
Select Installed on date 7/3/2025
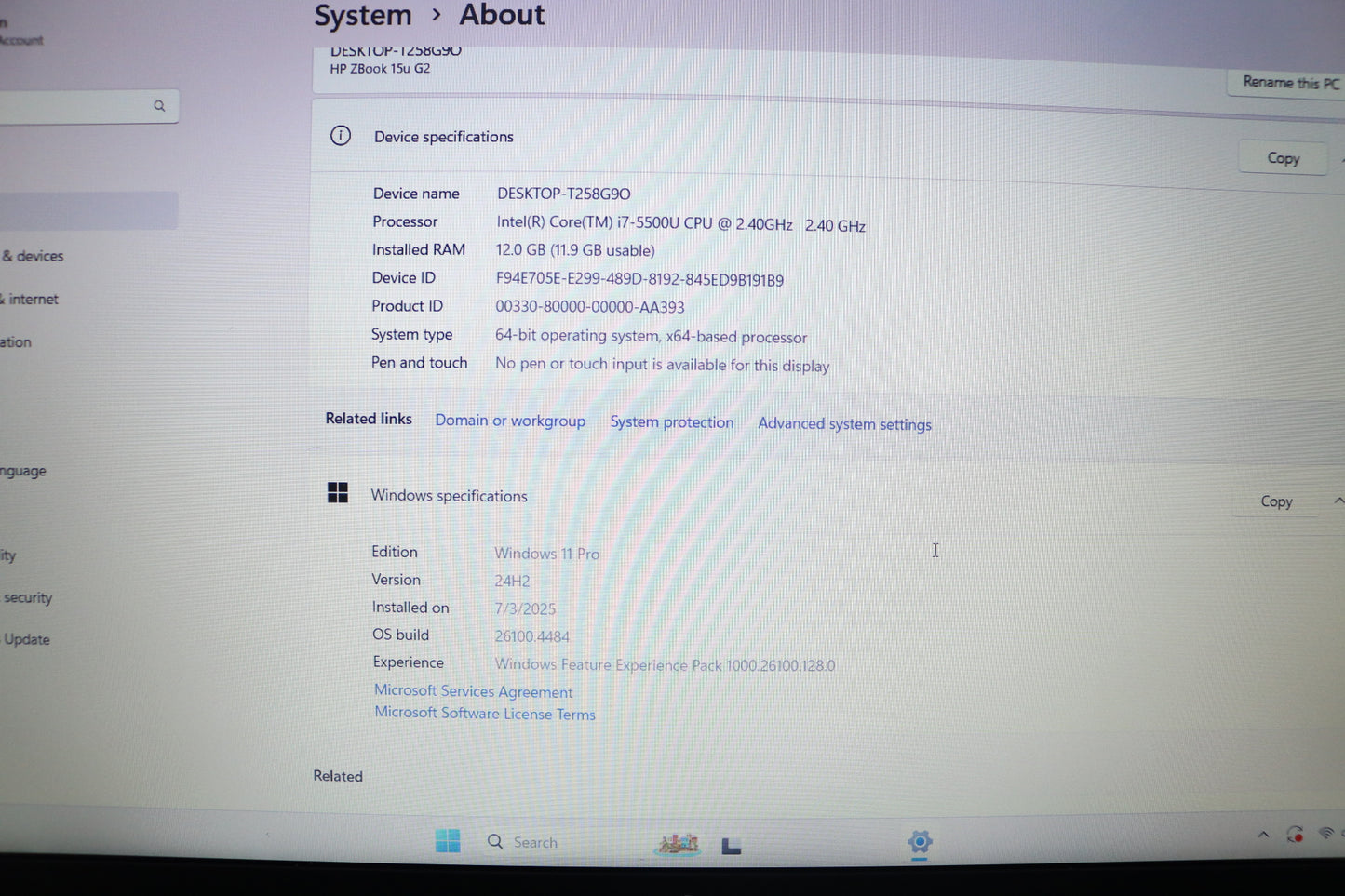[x=525, y=609]
